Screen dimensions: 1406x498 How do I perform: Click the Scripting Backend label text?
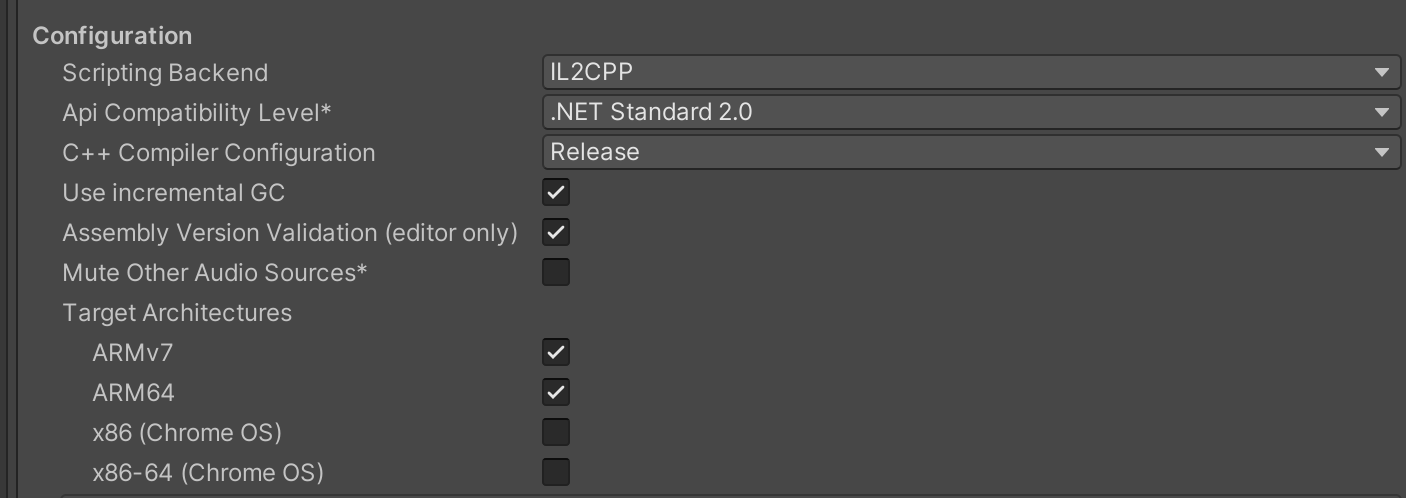tap(165, 73)
